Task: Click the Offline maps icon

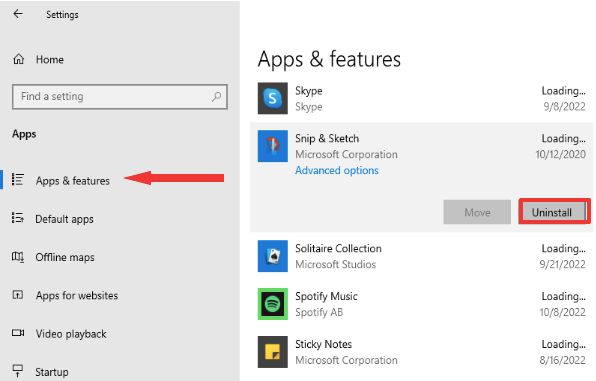Action: (x=18, y=257)
